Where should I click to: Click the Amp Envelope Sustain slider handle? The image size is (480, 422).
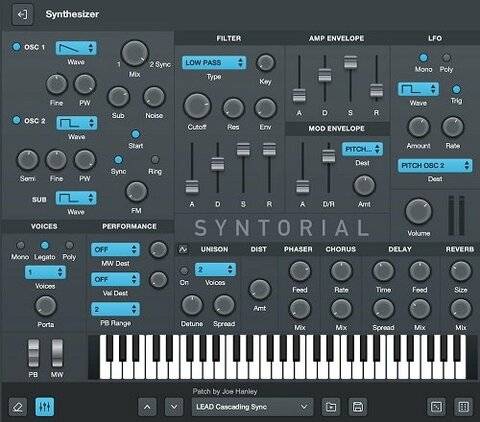click(x=350, y=62)
